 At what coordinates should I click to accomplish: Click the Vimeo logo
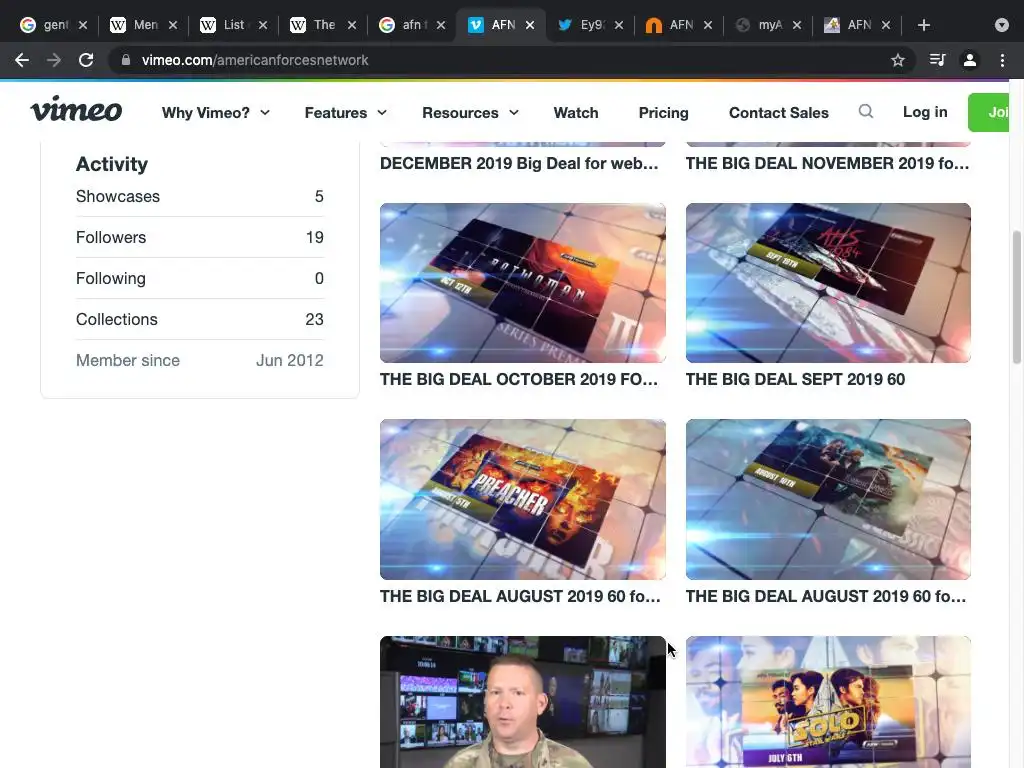click(76, 110)
